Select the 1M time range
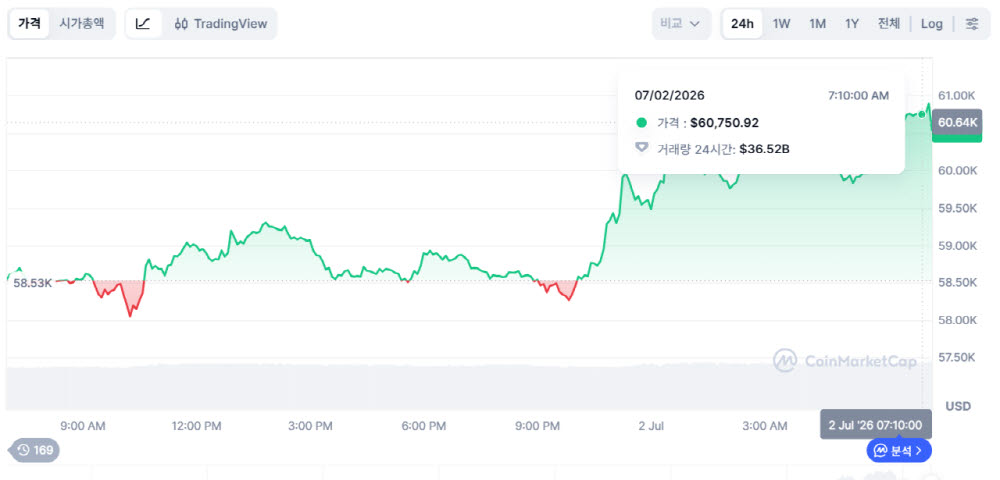The height and width of the screenshot is (480, 1000). coord(817,24)
